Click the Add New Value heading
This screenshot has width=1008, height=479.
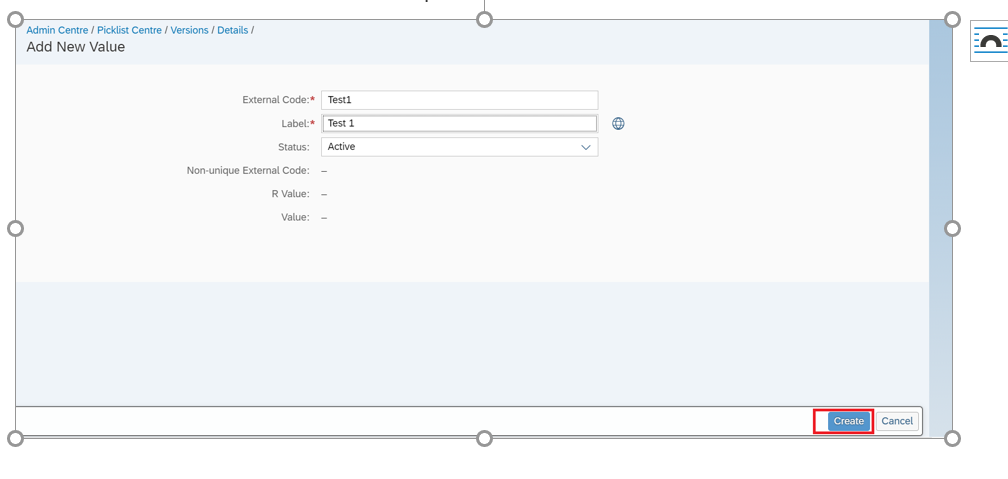tap(76, 47)
